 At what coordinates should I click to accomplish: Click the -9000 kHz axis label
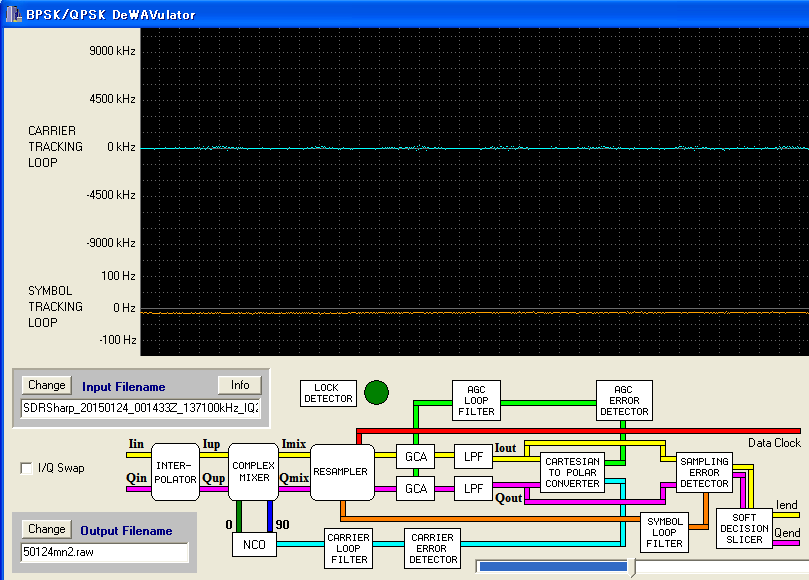[111, 243]
